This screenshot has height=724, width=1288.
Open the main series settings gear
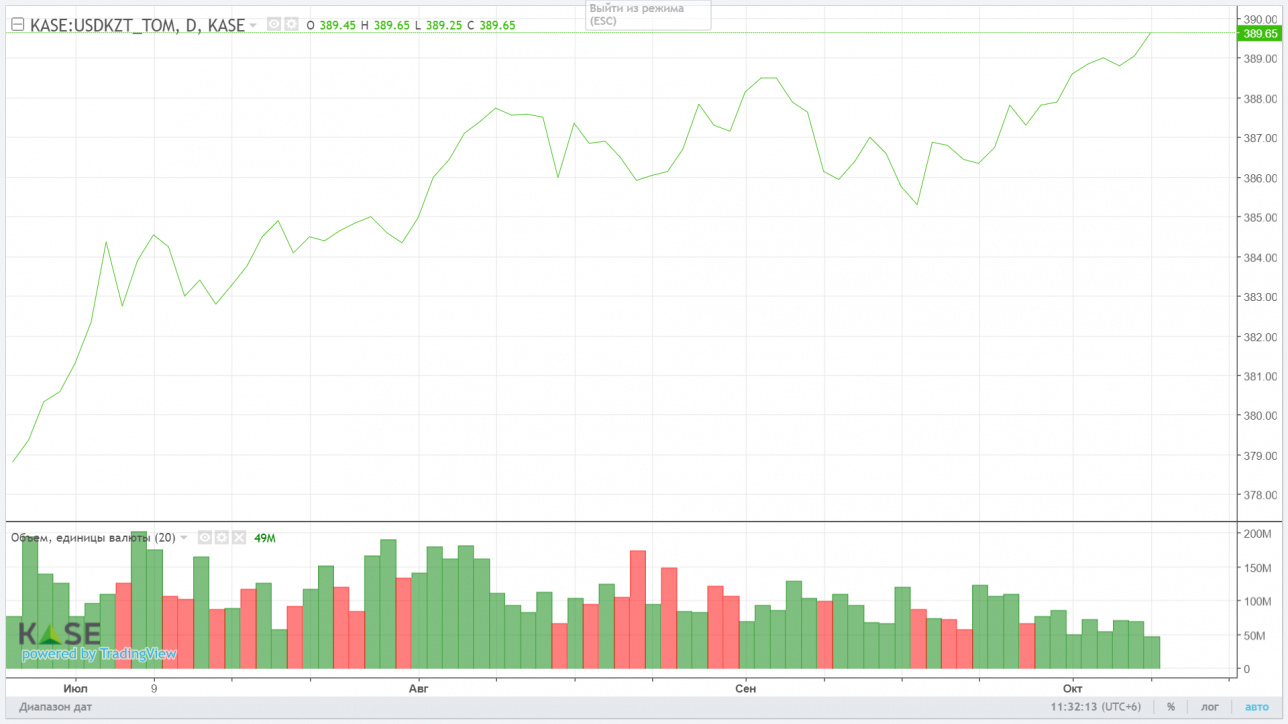(292, 25)
